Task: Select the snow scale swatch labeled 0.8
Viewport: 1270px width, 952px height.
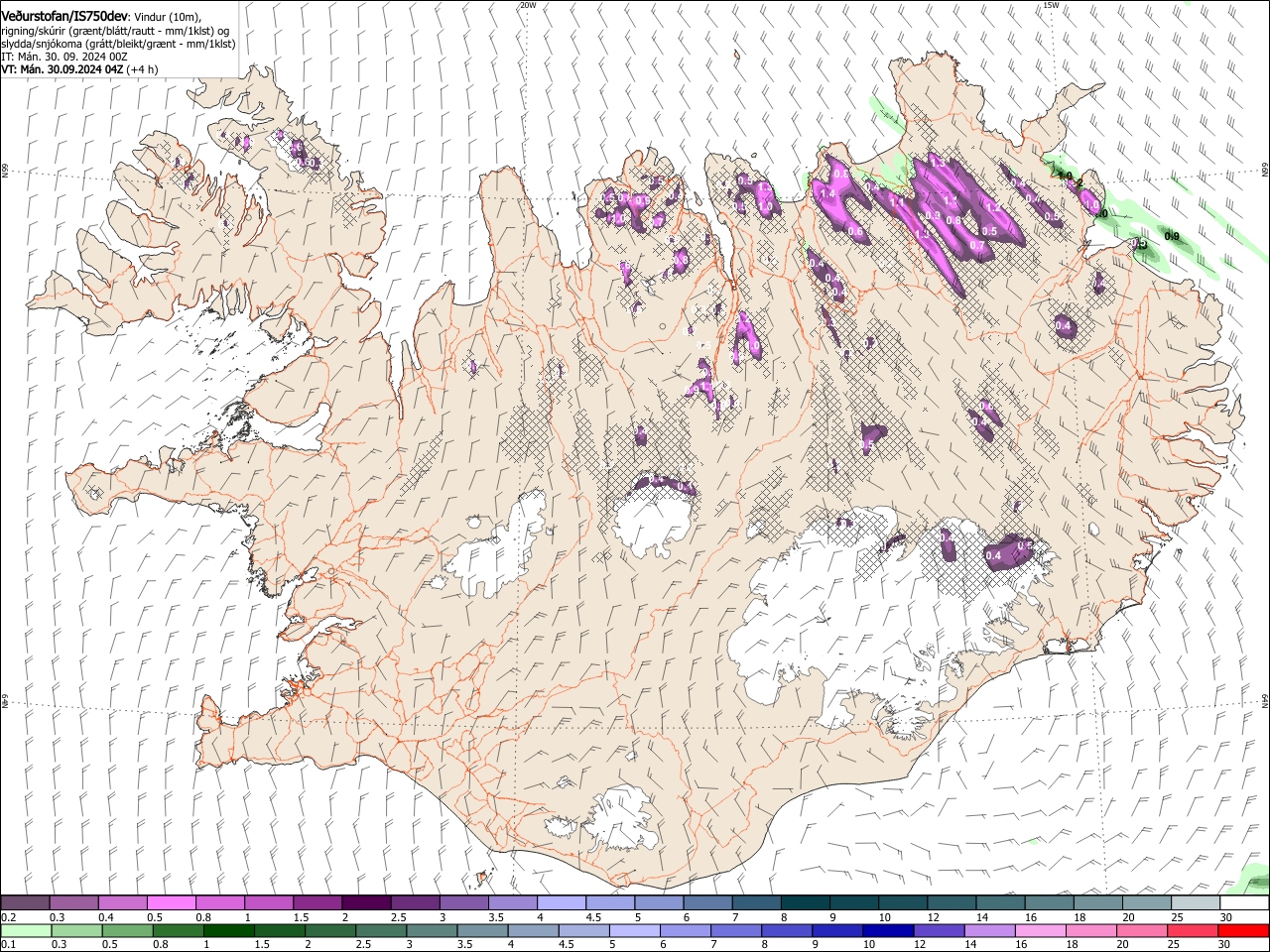Action: tap(220, 903)
